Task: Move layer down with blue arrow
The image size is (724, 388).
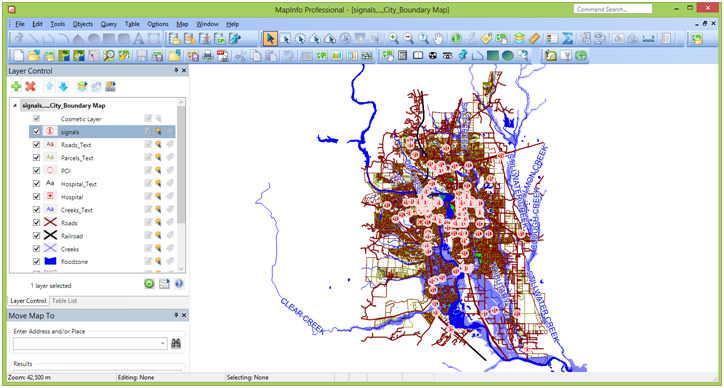Action: click(63, 86)
